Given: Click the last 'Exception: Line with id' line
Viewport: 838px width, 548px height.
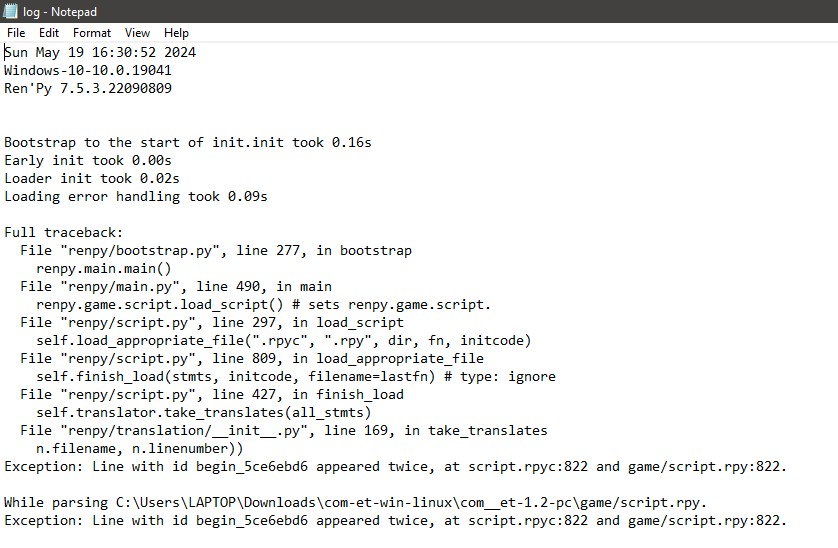Looking at the screenshot, I should tap(395, 520).
